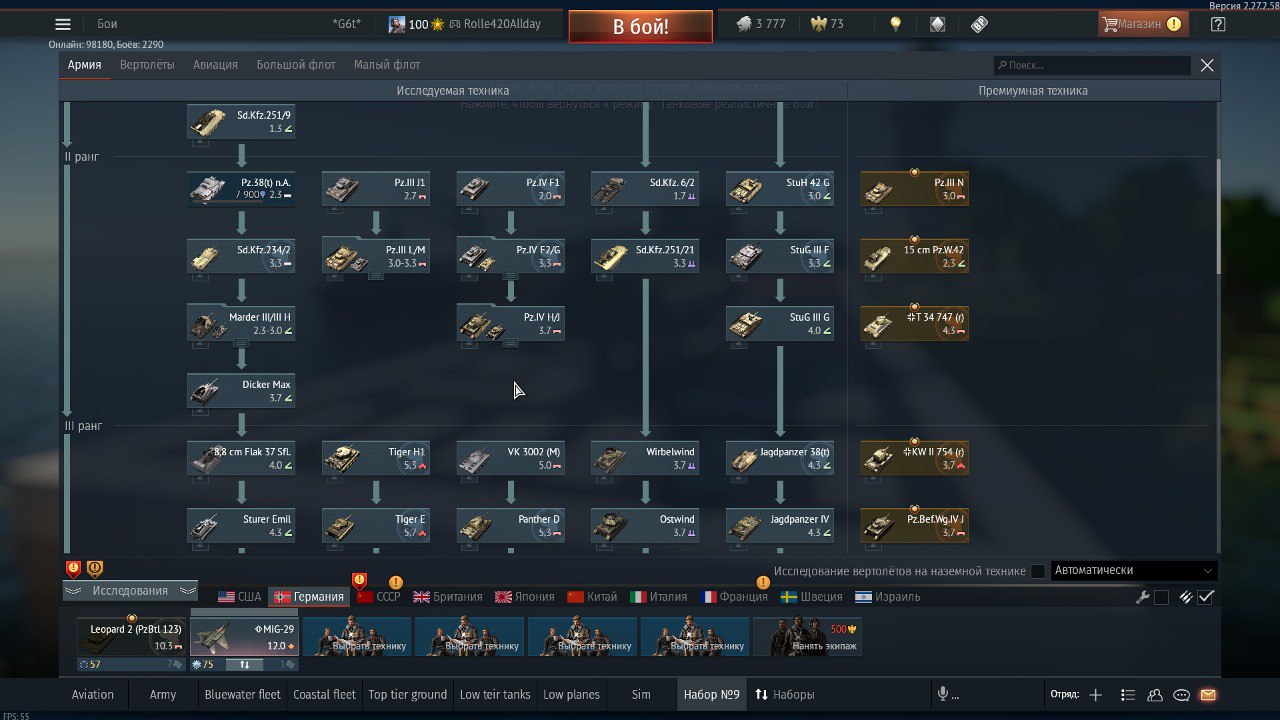Open the help question mark icon
The height and width of the screenshot is (720, 1280).
click(1217, 24)
